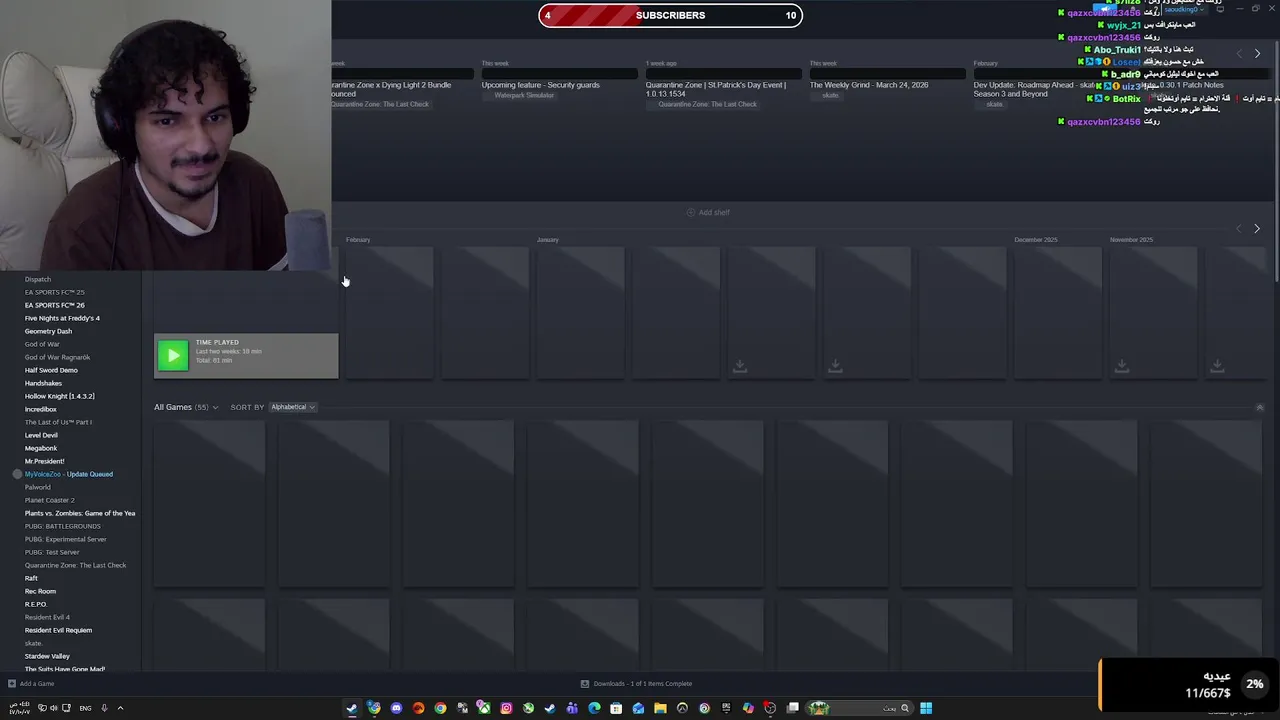Click the ENG language indicator in tray
The height and width of the screenshot is (720, 1280).
point(85,708)
